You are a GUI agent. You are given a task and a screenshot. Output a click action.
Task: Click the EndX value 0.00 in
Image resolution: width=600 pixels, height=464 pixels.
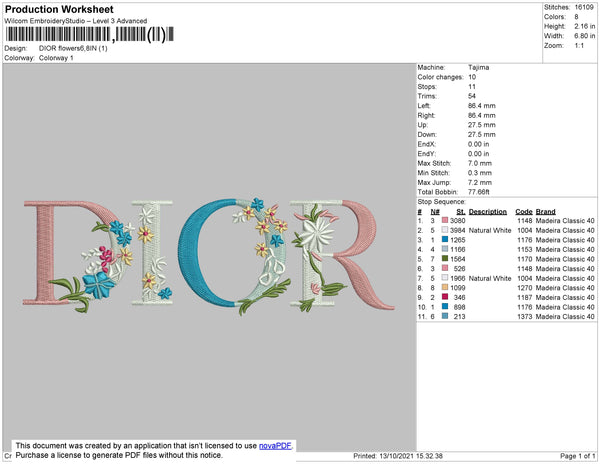pyautogui.click(x=478, y=144)
